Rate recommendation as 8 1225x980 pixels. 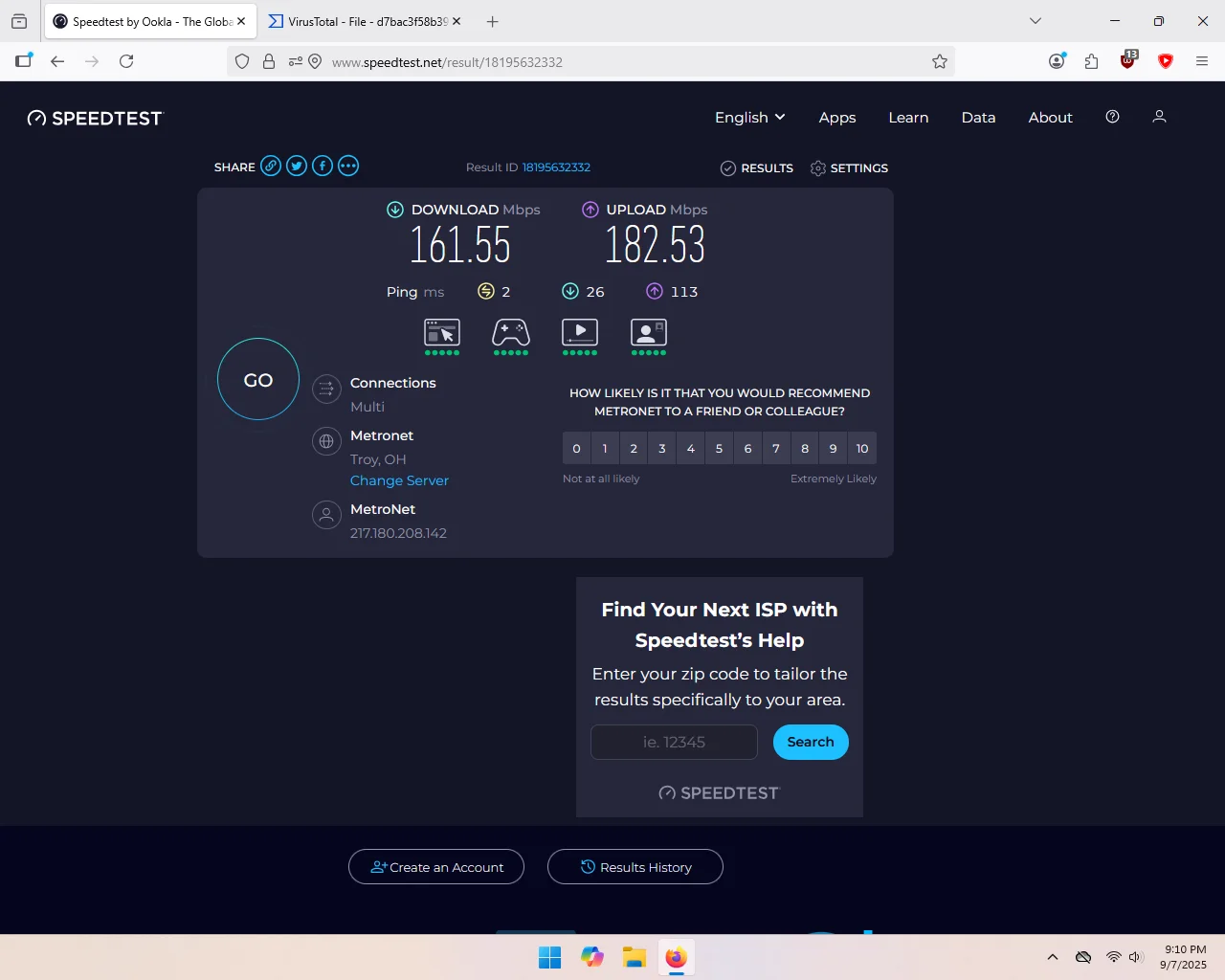point(805,448)
